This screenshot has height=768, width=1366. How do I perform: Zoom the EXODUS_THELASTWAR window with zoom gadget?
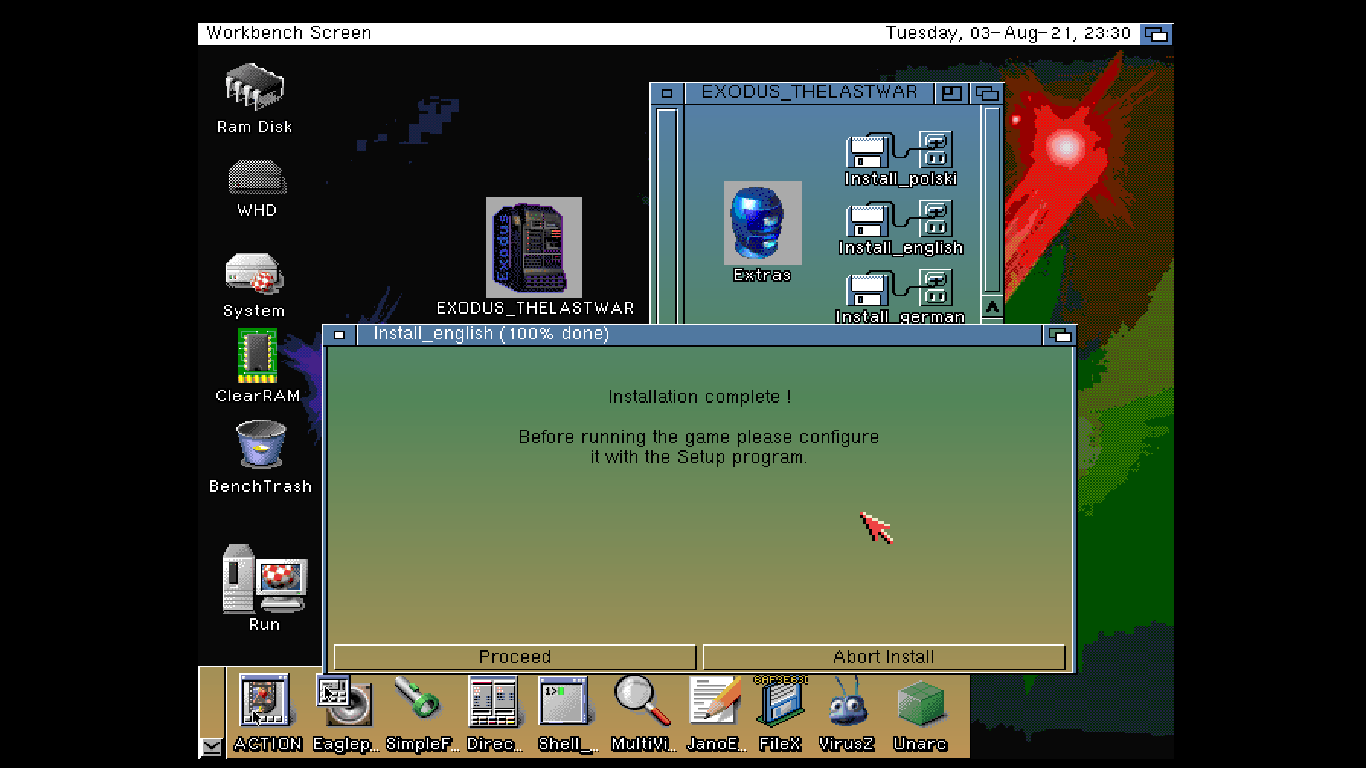(951, 93)
